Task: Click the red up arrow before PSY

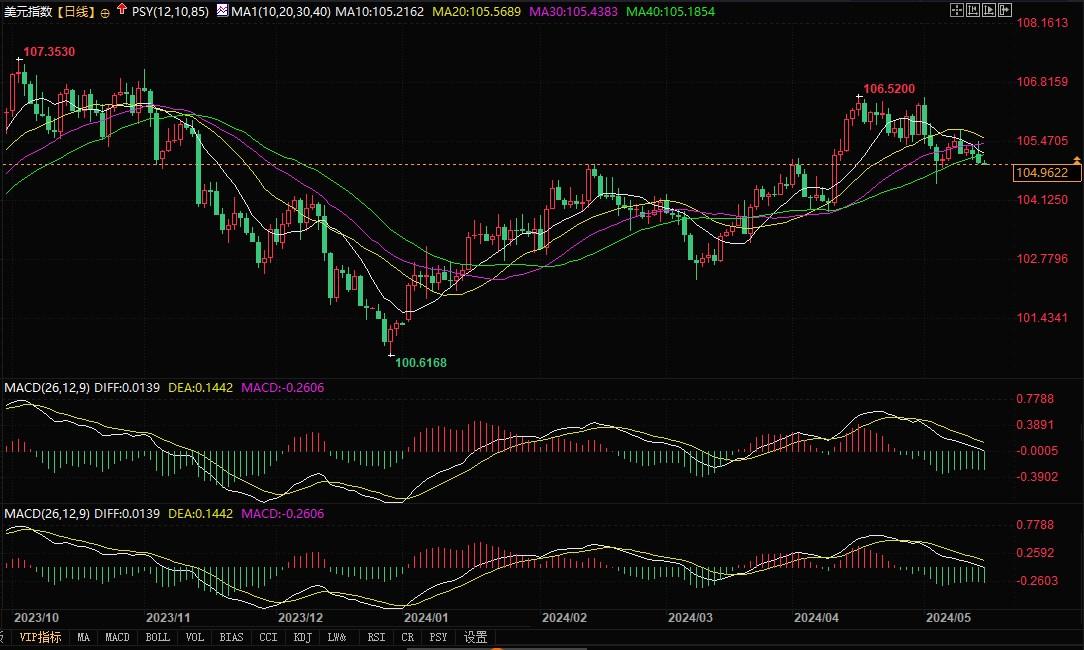Action: pos(122,11)
